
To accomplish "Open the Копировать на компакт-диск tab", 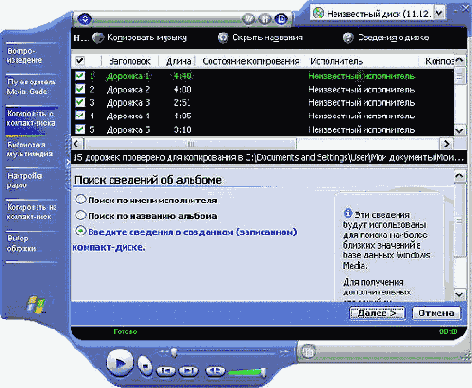I will [x=32, y=212].
